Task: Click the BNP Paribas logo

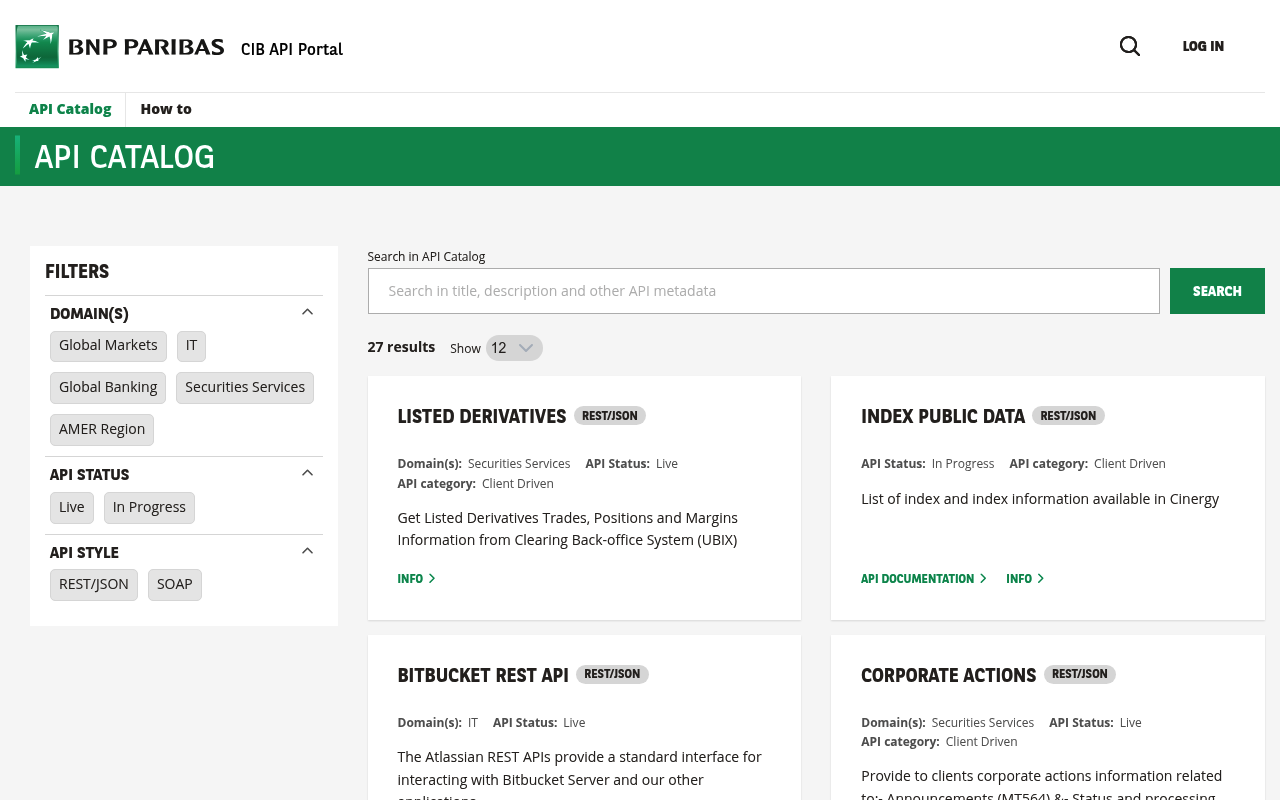Action: (120, 47)
